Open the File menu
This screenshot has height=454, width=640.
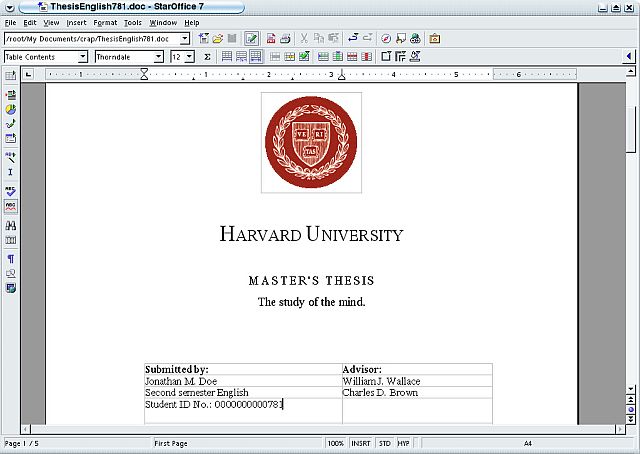coord(10,23)
